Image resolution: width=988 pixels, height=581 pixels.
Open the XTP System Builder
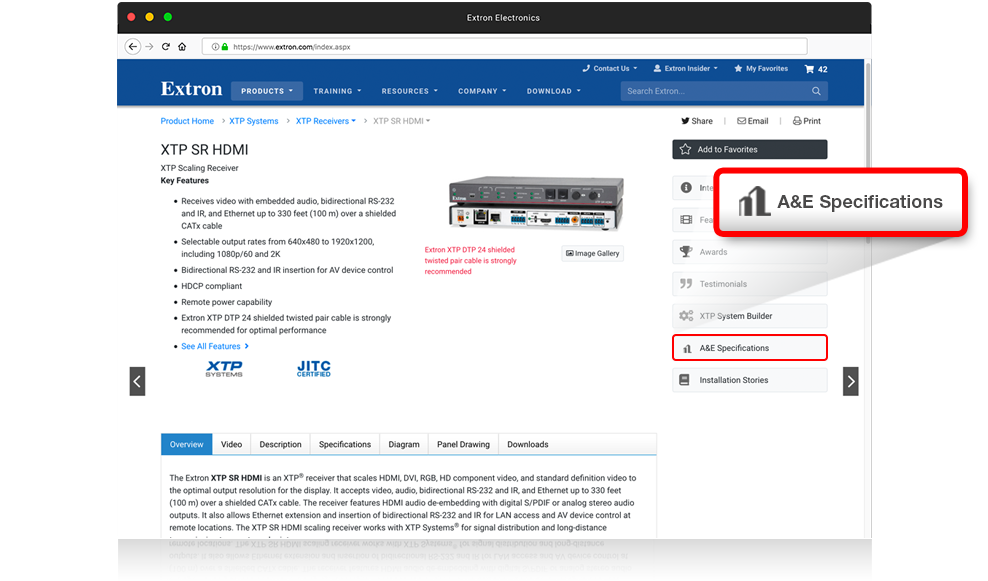coord(749,316)
